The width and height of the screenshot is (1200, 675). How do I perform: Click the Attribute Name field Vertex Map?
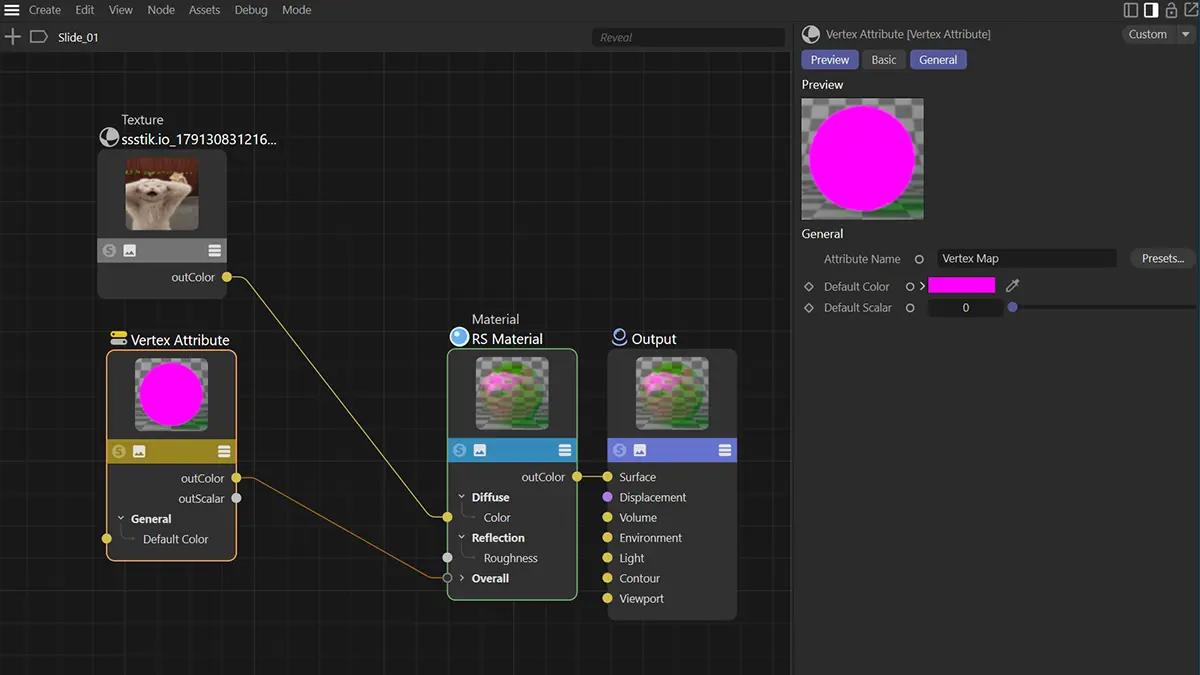1027,258
